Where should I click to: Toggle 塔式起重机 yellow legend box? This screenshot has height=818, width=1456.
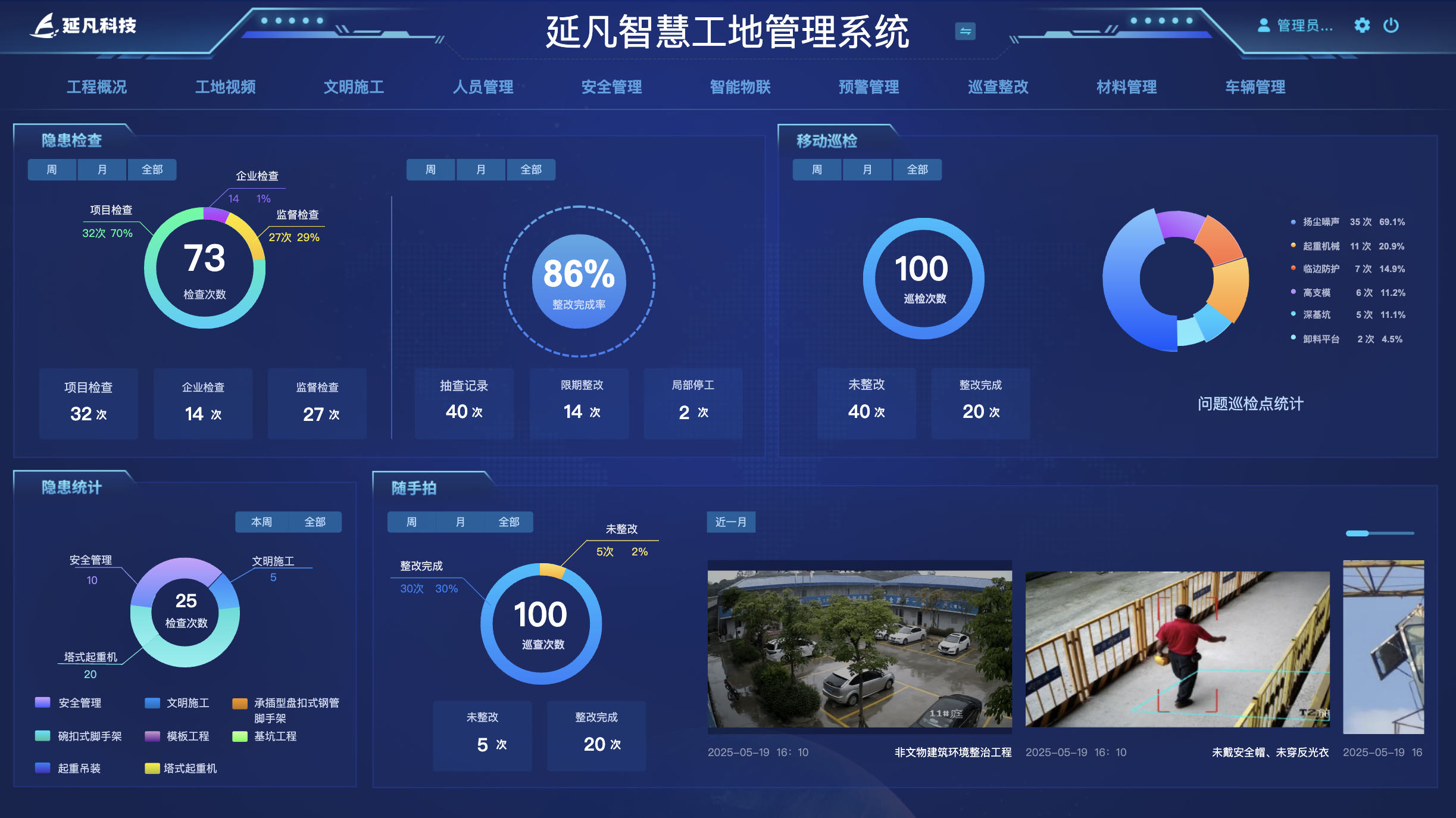[152, 768]
